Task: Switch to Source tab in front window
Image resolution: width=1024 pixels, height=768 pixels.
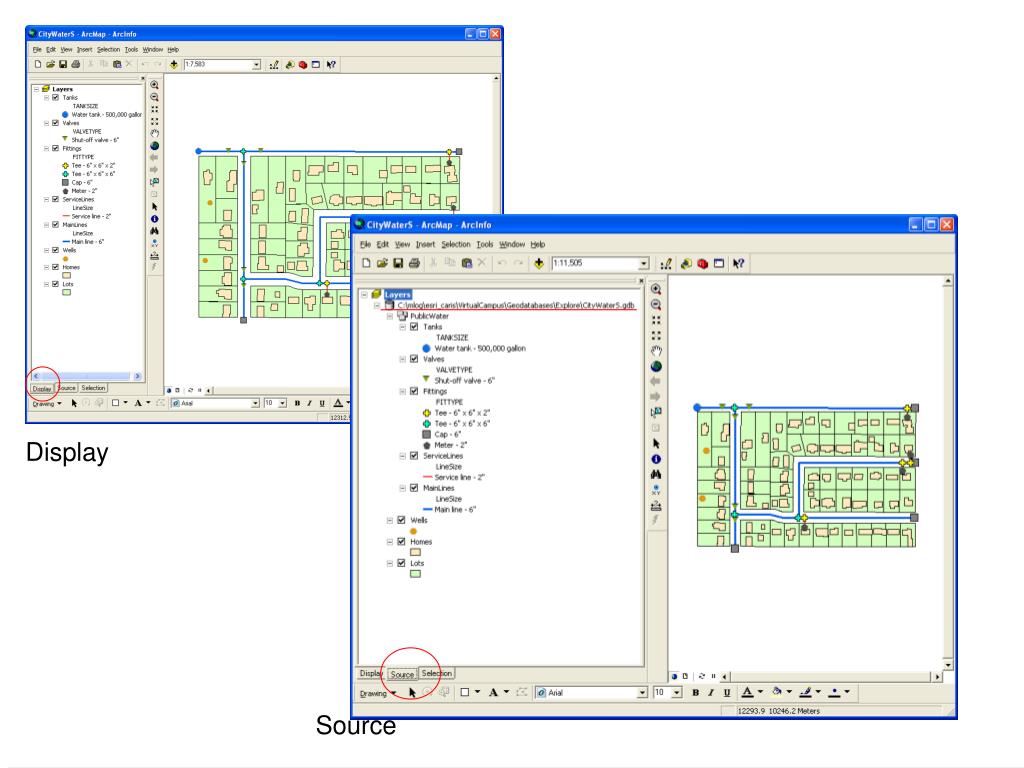Action: click(x=402, y=674)
